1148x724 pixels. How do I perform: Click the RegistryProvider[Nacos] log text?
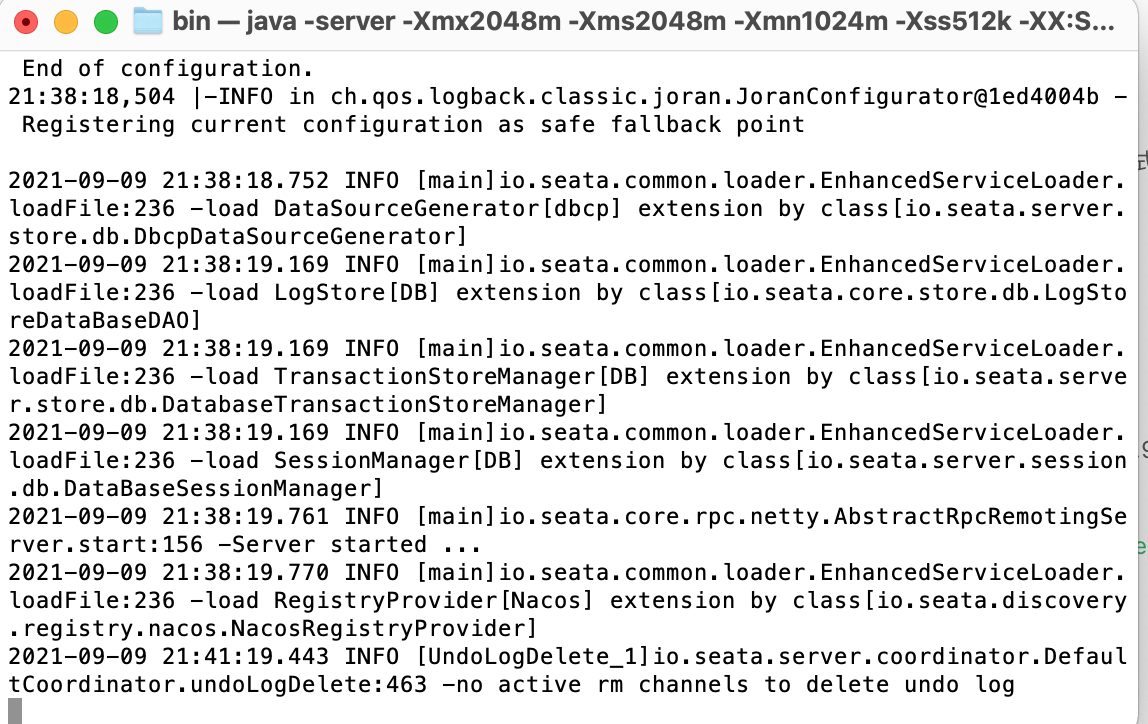tap(433, 601)
